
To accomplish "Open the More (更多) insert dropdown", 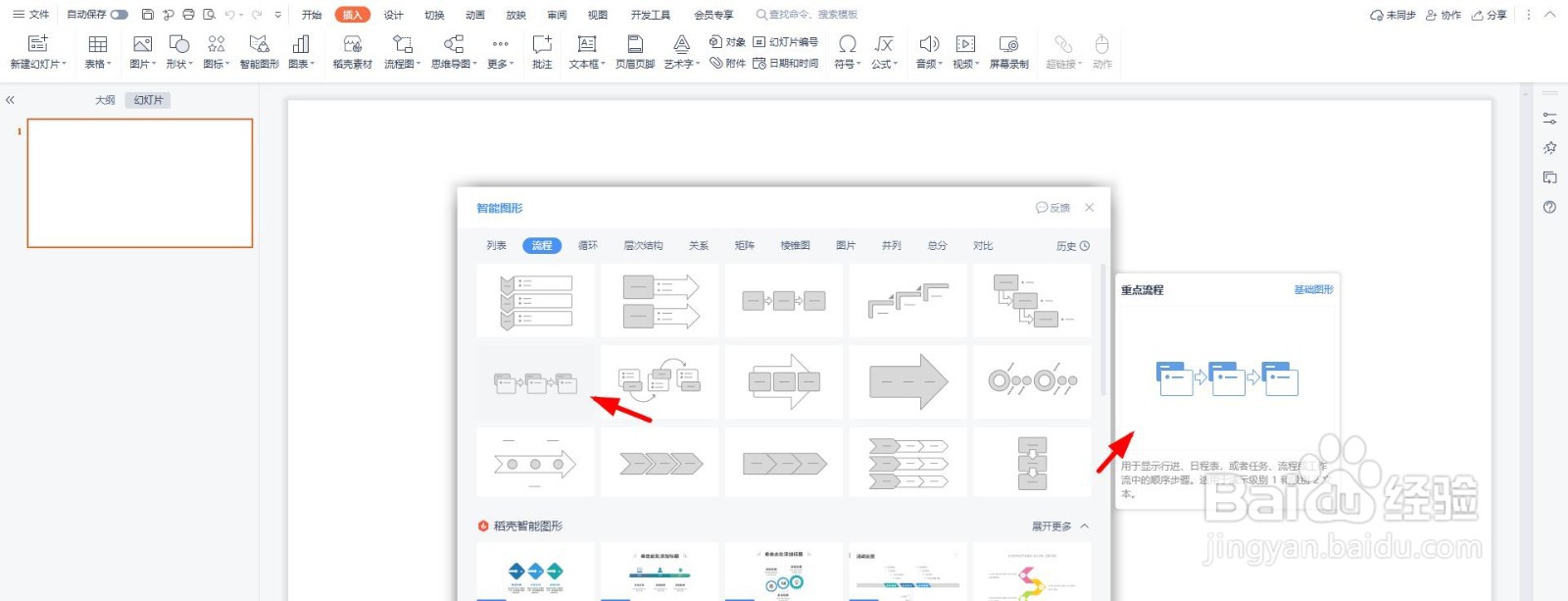I will pos(500,52).
